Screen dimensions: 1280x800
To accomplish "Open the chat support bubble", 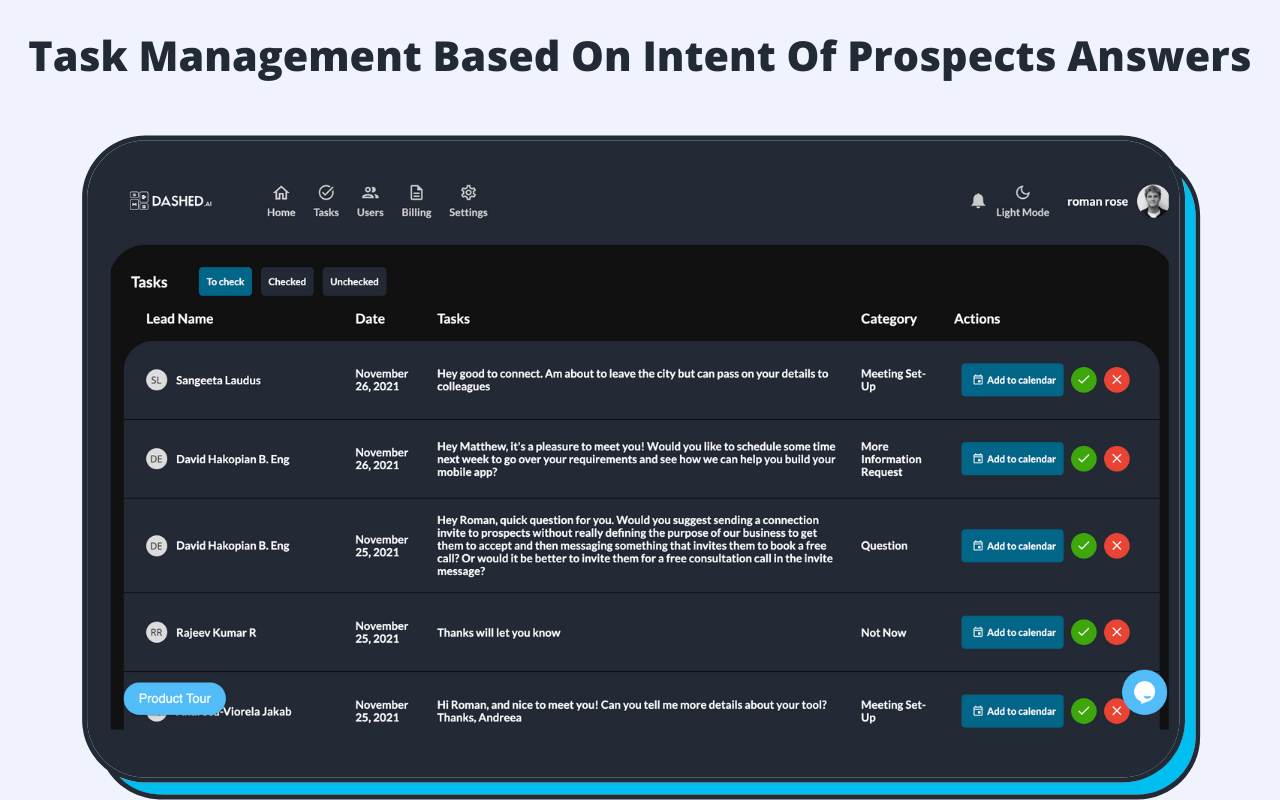I will [x=1144, y=692].
